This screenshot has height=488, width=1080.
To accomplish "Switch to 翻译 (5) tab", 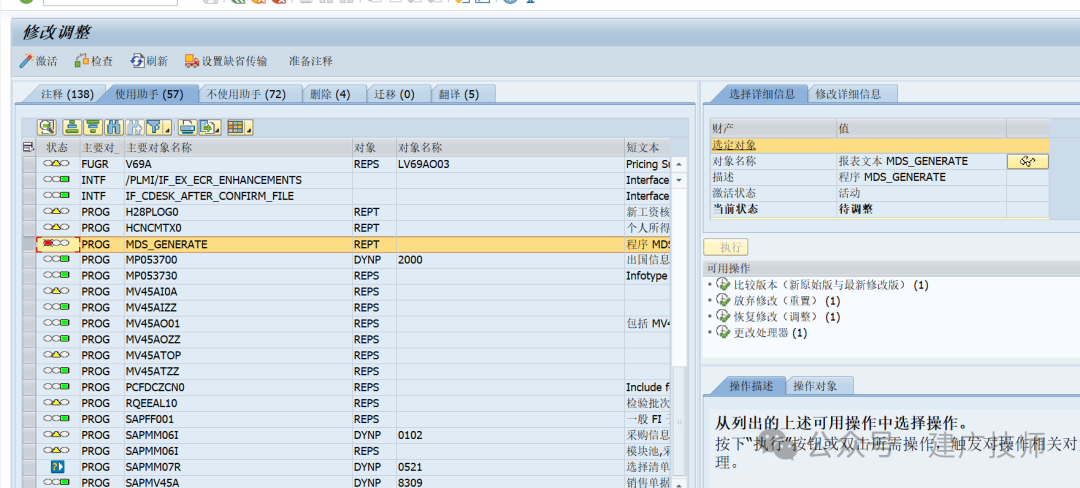I will tap(459, 94).
